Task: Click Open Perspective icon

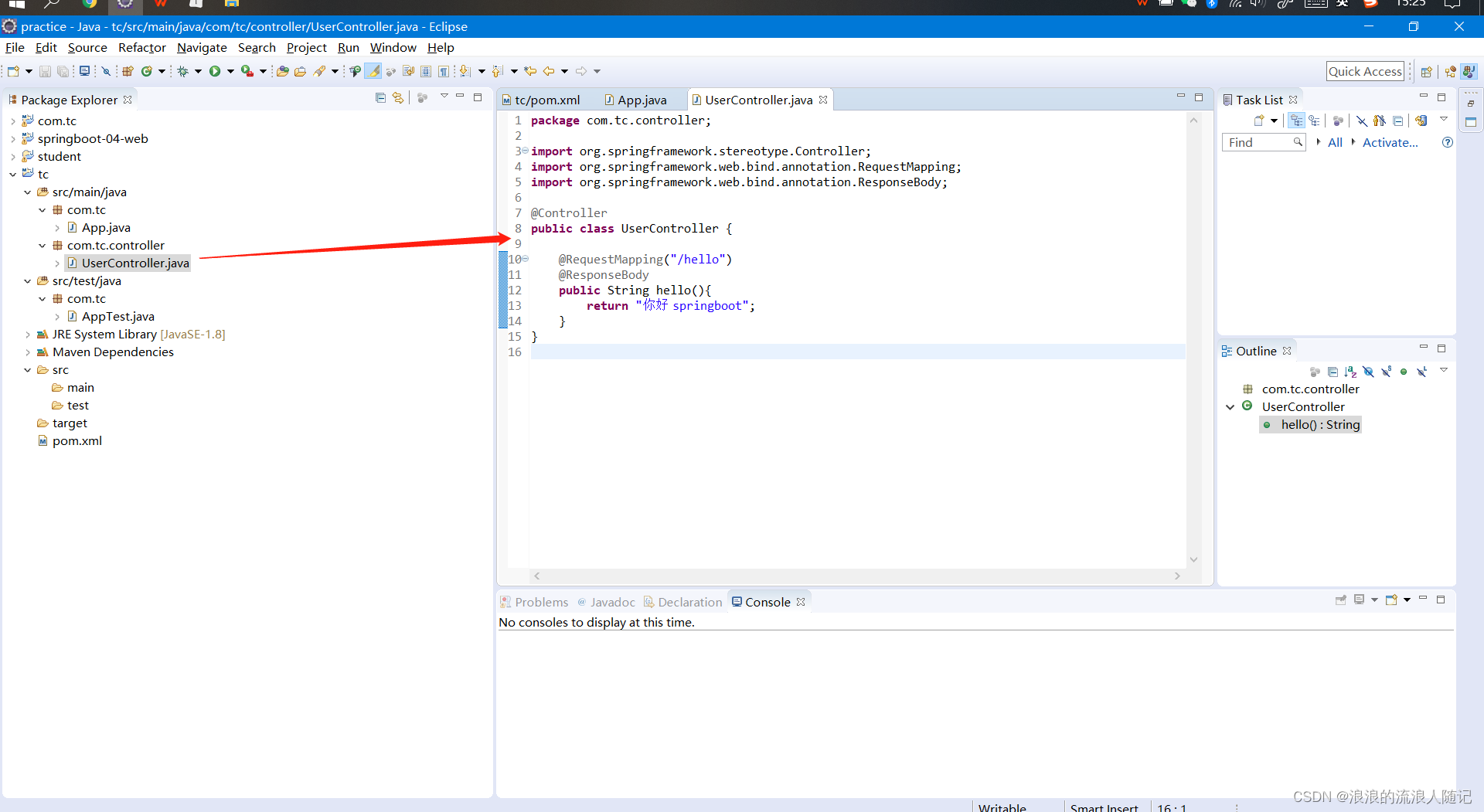Action: coord(1426,72)
